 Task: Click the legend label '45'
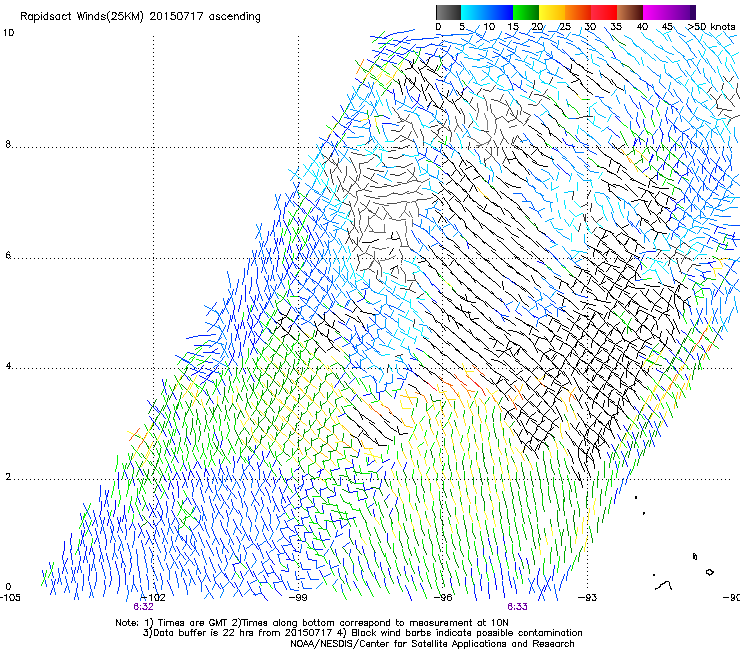point(667,27)
